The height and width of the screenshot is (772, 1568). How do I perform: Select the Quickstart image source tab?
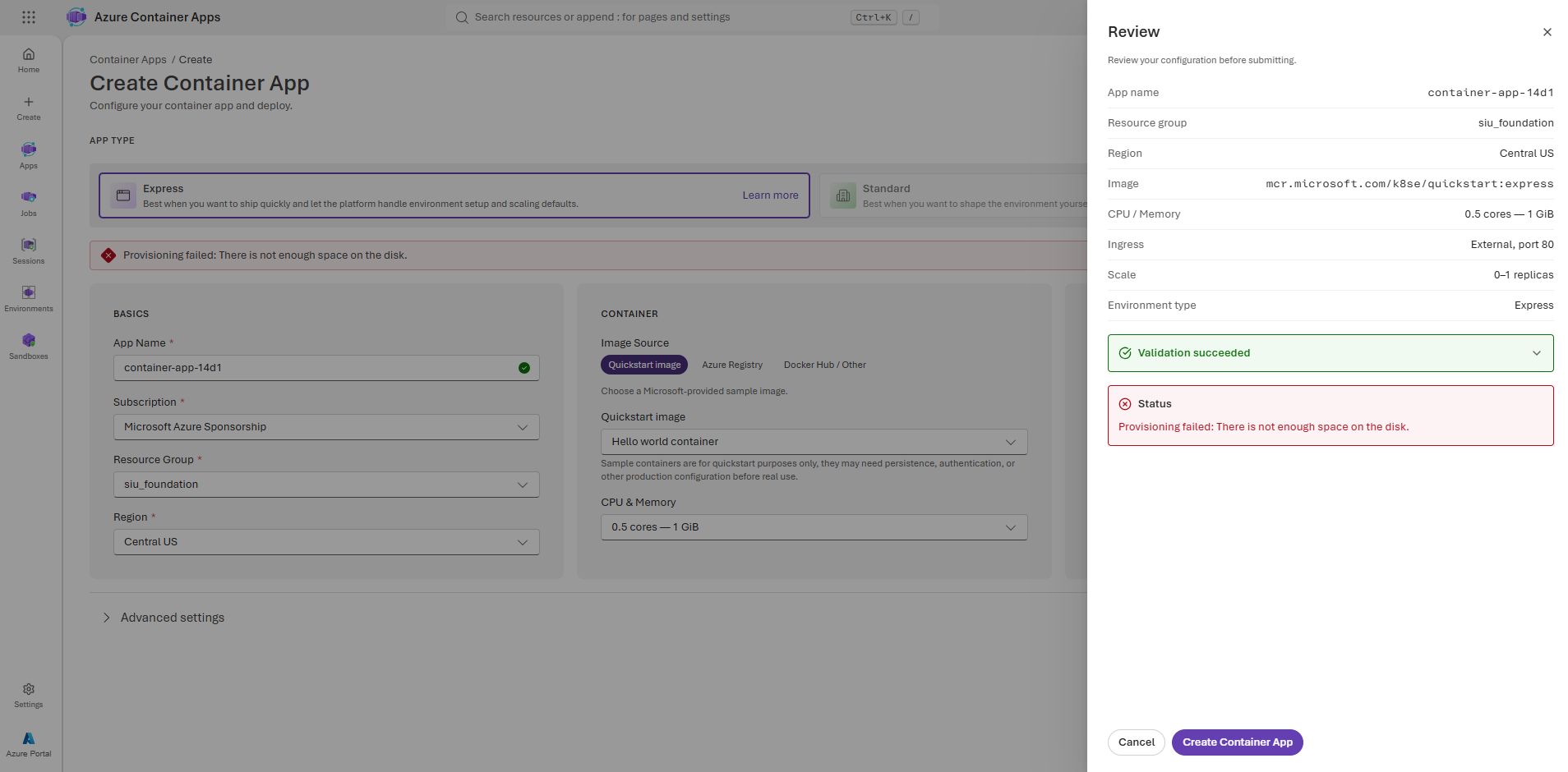[x=644, y=365]
